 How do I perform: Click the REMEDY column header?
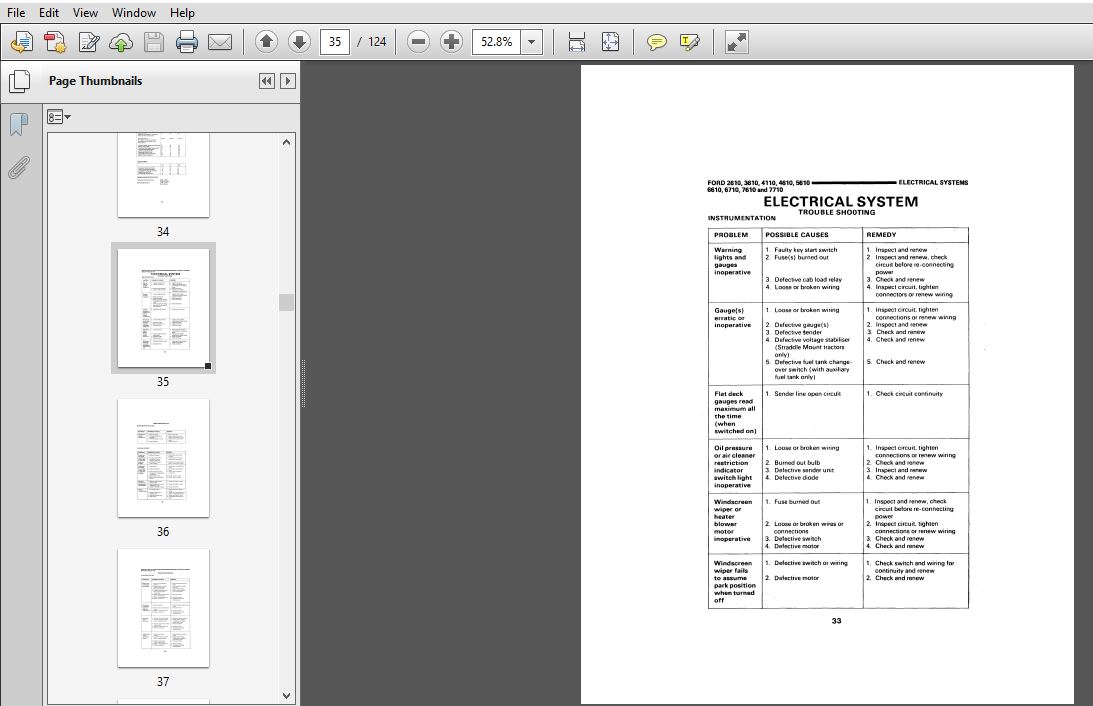(x=881, y=235)
